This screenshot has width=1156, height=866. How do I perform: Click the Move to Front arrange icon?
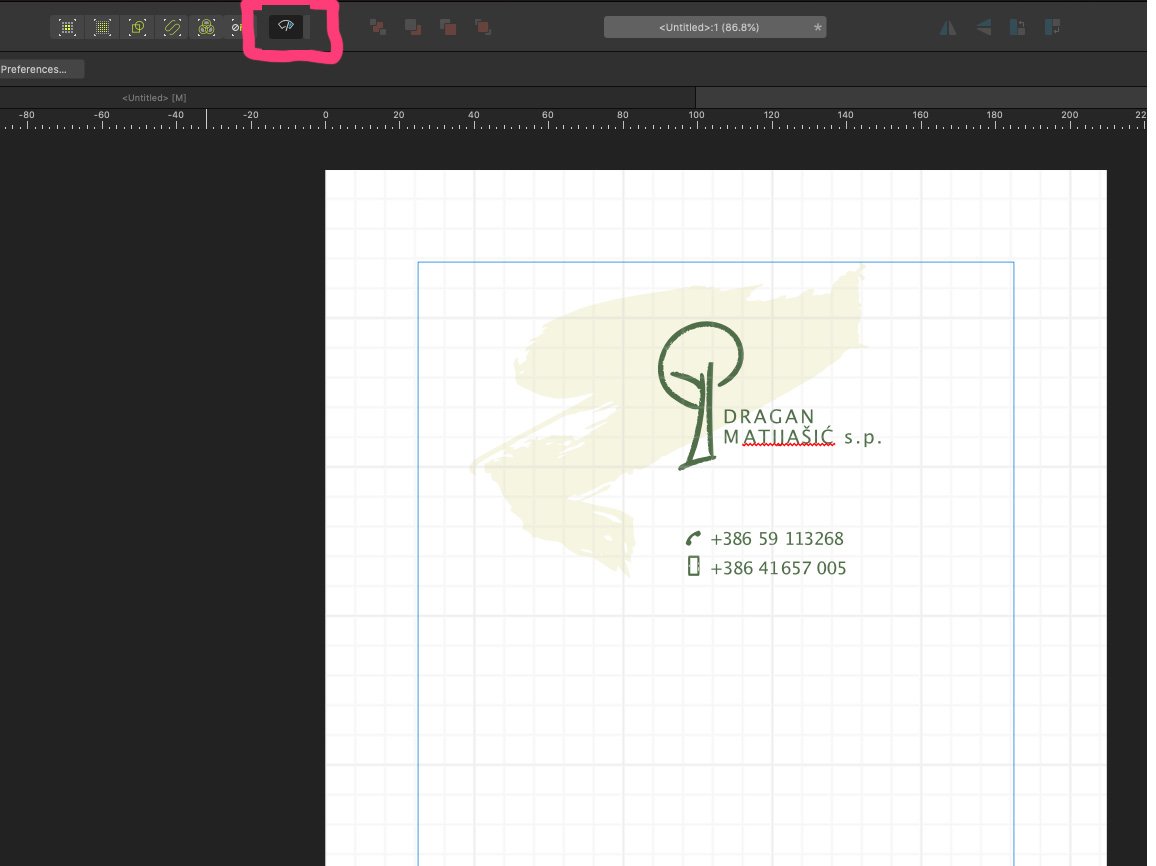[483, 27]
